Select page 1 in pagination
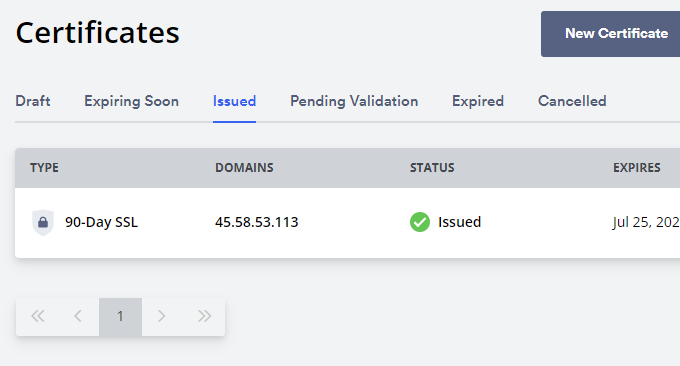This screenshot has width=680, height=366. tap(120, 317)
